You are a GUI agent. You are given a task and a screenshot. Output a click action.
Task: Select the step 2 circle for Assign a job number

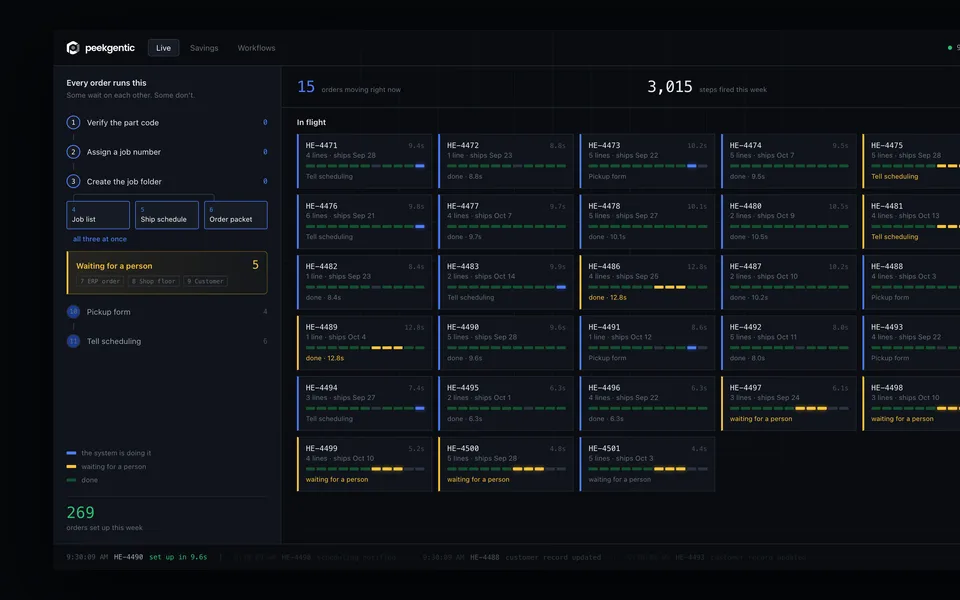click(x=73, y=152)
